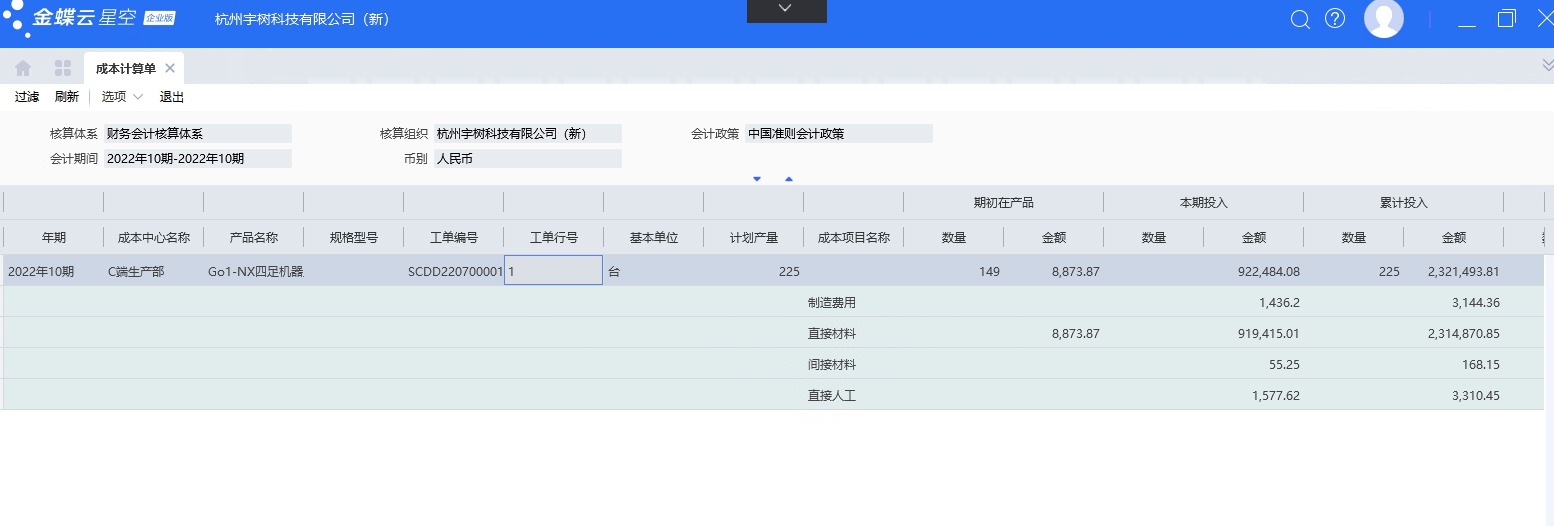Select the 成本项目名称 column header

coord(854,238)
